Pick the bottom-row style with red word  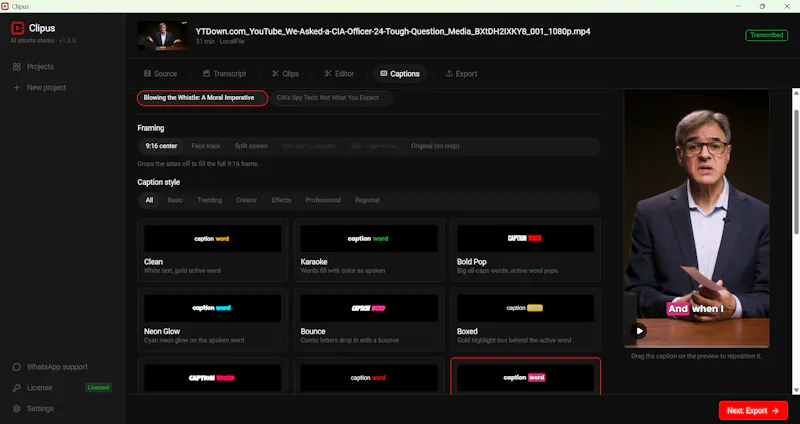point(369,377)
